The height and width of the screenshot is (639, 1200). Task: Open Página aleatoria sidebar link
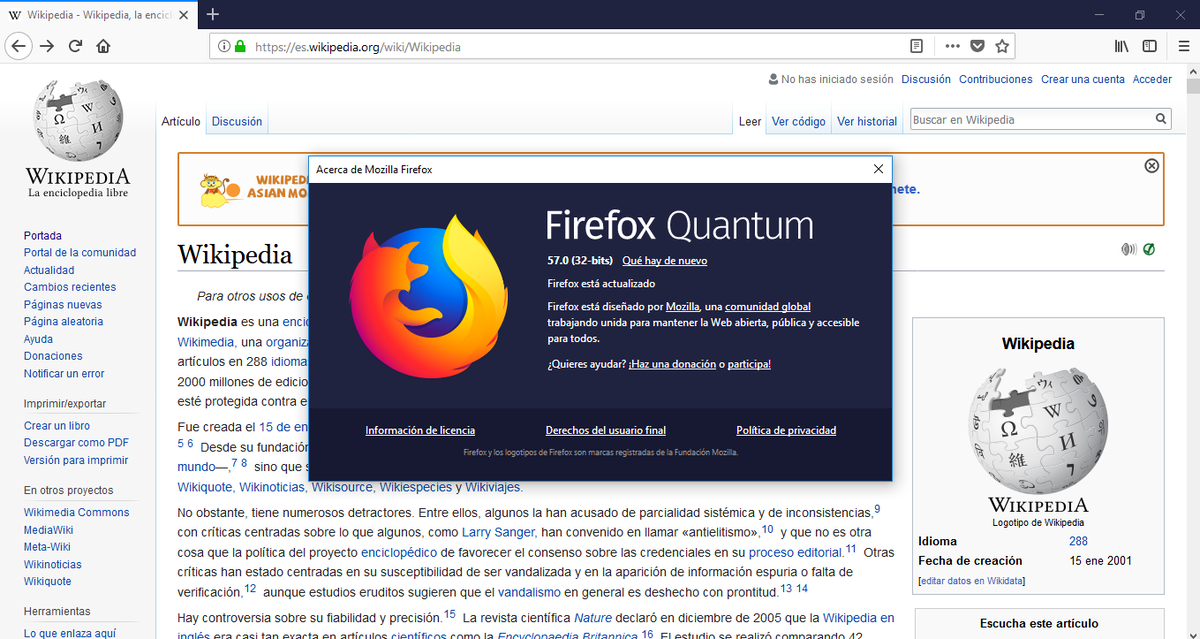coord(64,322)
